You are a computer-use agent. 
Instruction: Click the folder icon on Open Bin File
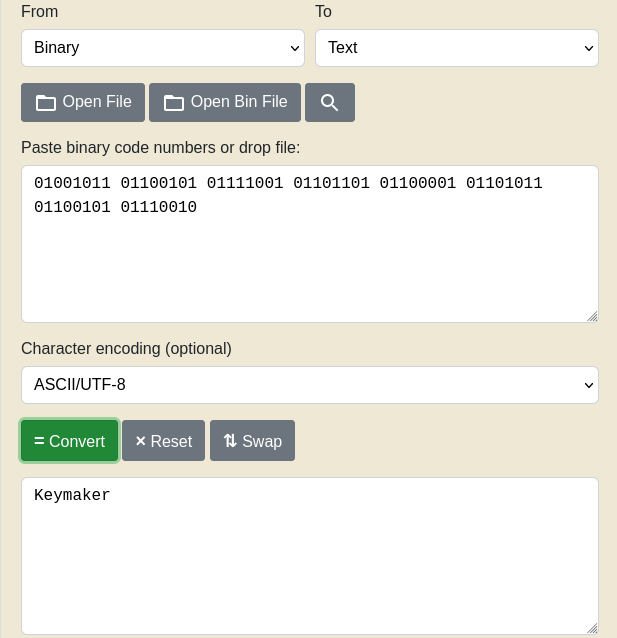point(174,102)
